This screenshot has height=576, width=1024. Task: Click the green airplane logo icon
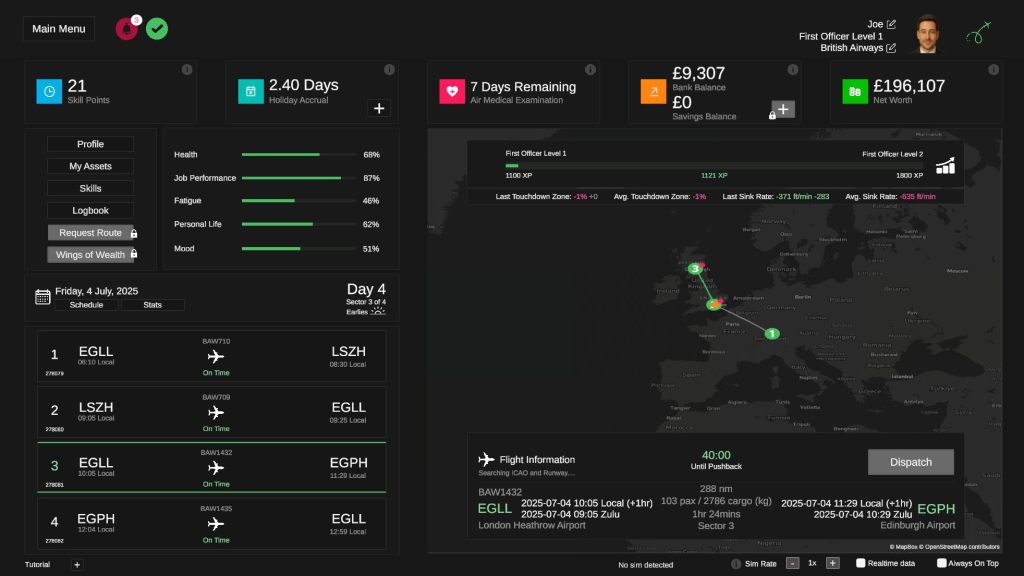tap(978, 32)
